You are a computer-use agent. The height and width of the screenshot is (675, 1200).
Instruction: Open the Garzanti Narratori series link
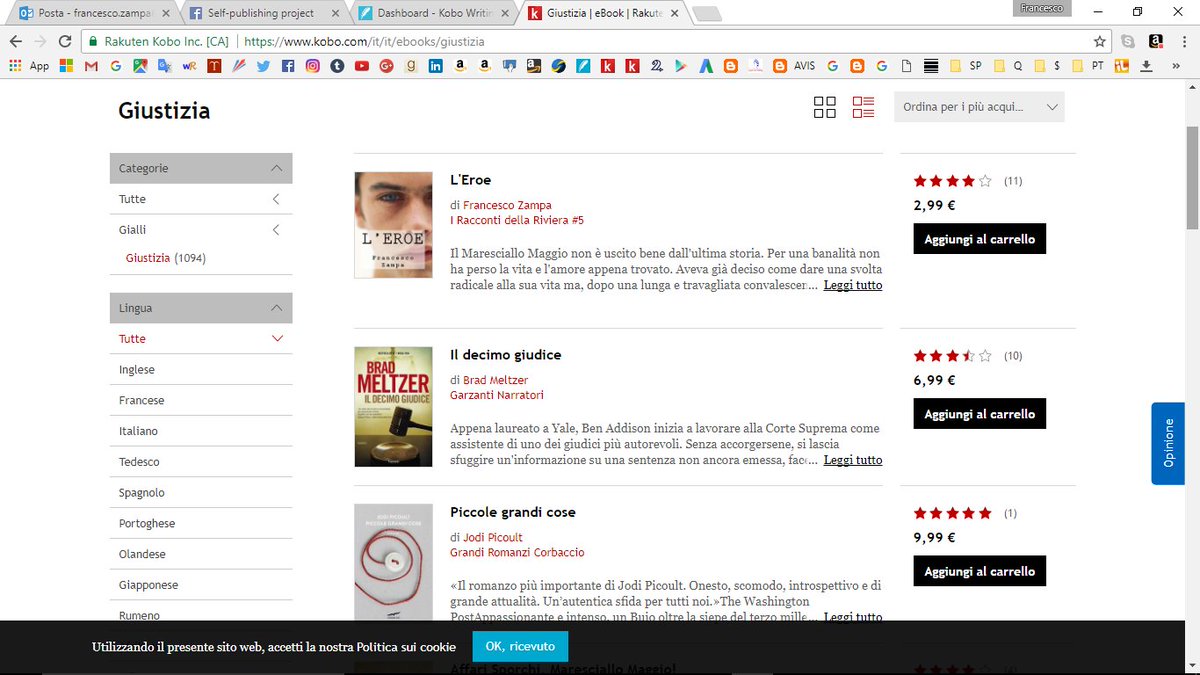[x=497, y=395]
